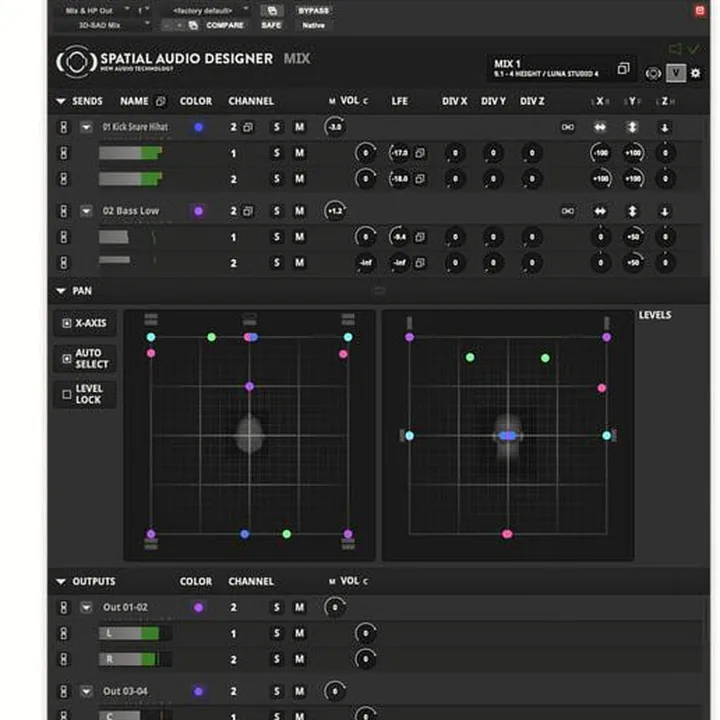
Task: Toggle the AUTO SELECT checkbox
Action: (67, 359)
